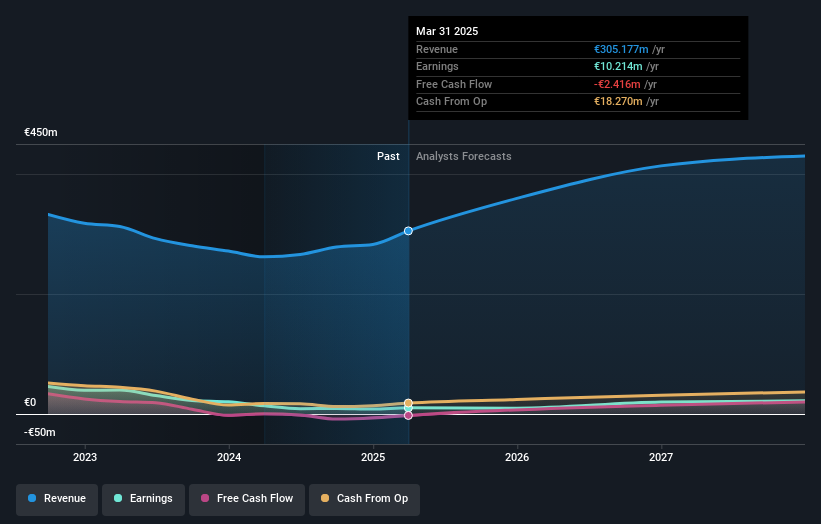The height and width of the screenshot is (524, 821).
Task: Click the orange Cash From Op data point
Action: point(408,403)
